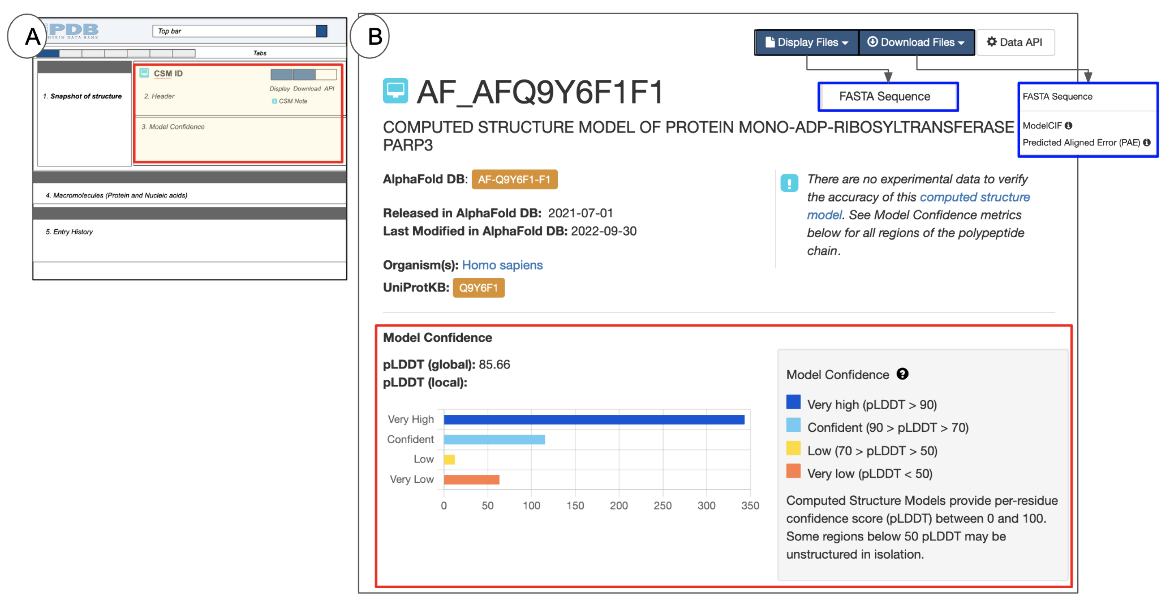Click the computed structure model monitor icon
Viewport: 1170px width, 609px height.
coord(396,92)
